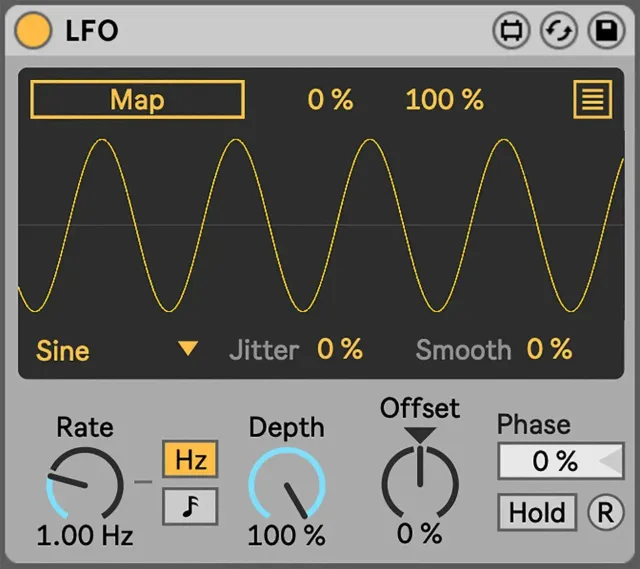
Task: Click the 0 % minimum range value
Action: (x=330, y=100)
